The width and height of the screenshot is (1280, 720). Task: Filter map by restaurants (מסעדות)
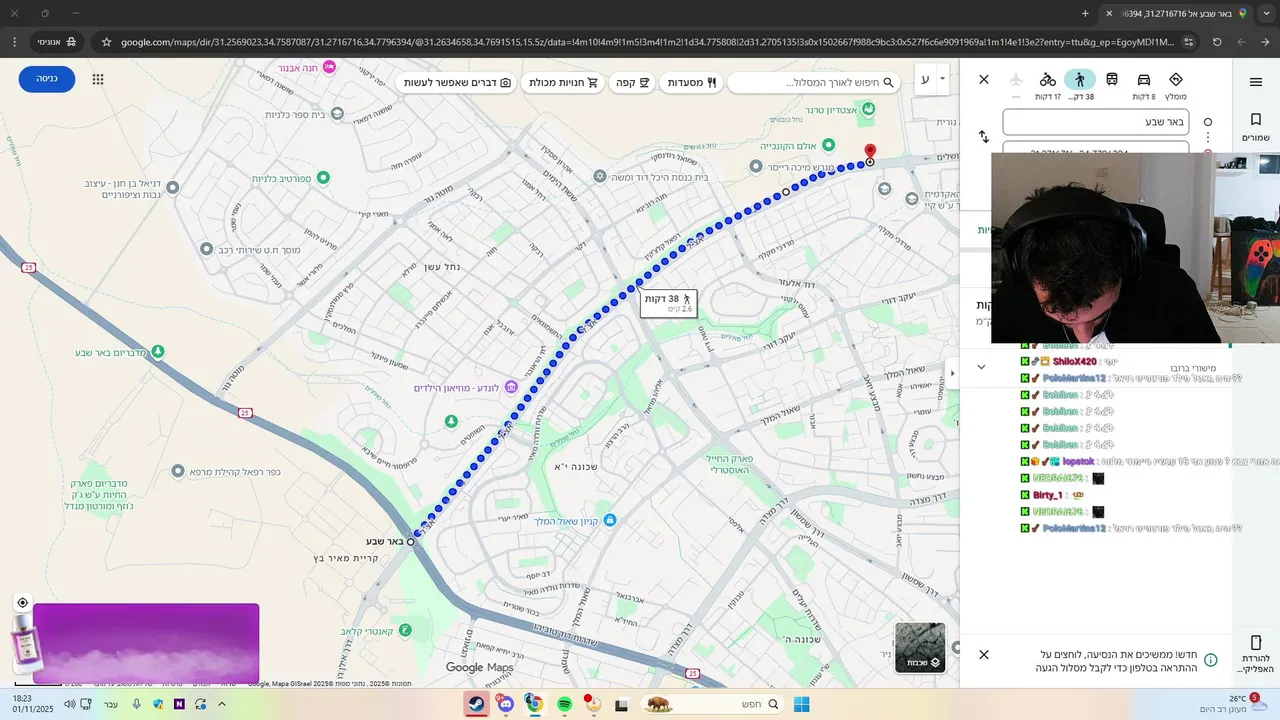(x=692, y=83)
